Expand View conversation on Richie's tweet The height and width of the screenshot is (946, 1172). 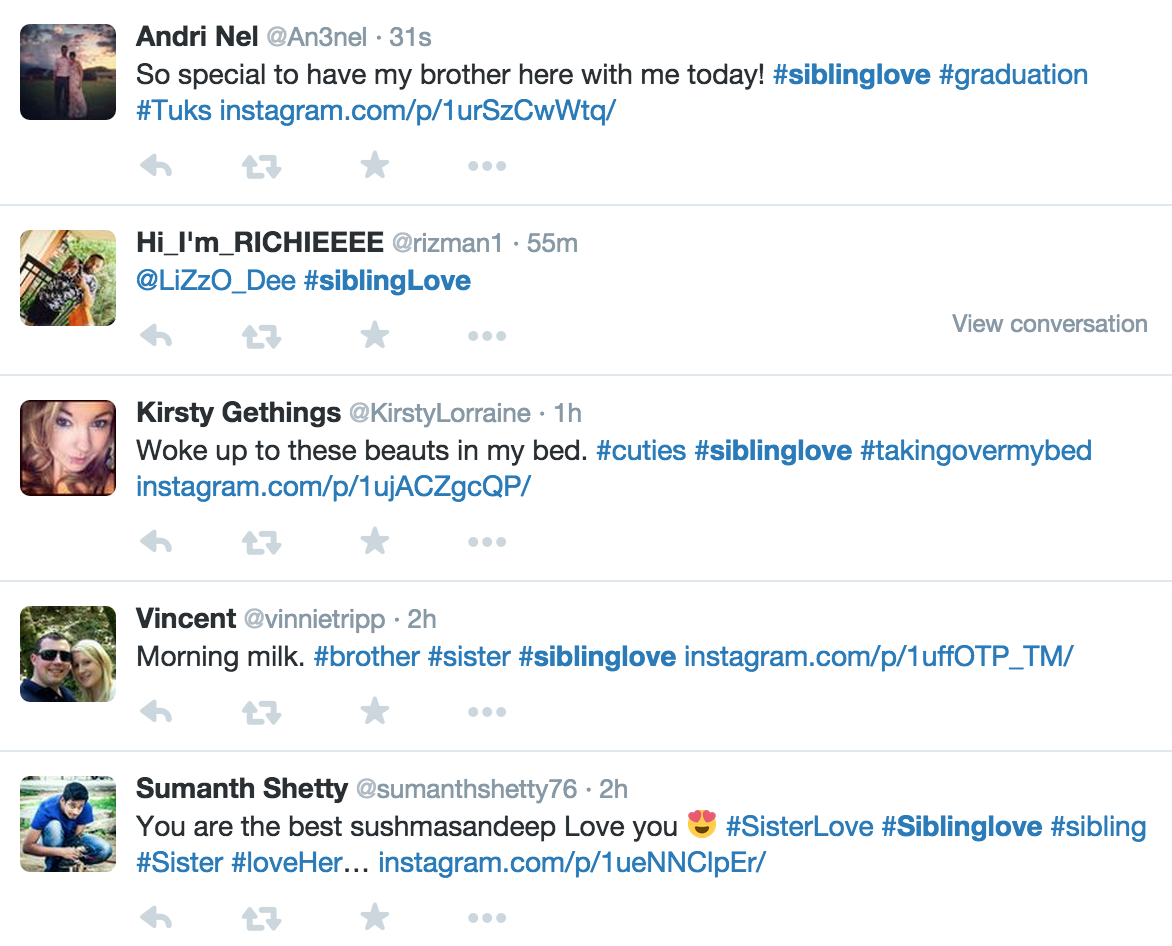coord(1049,324)
